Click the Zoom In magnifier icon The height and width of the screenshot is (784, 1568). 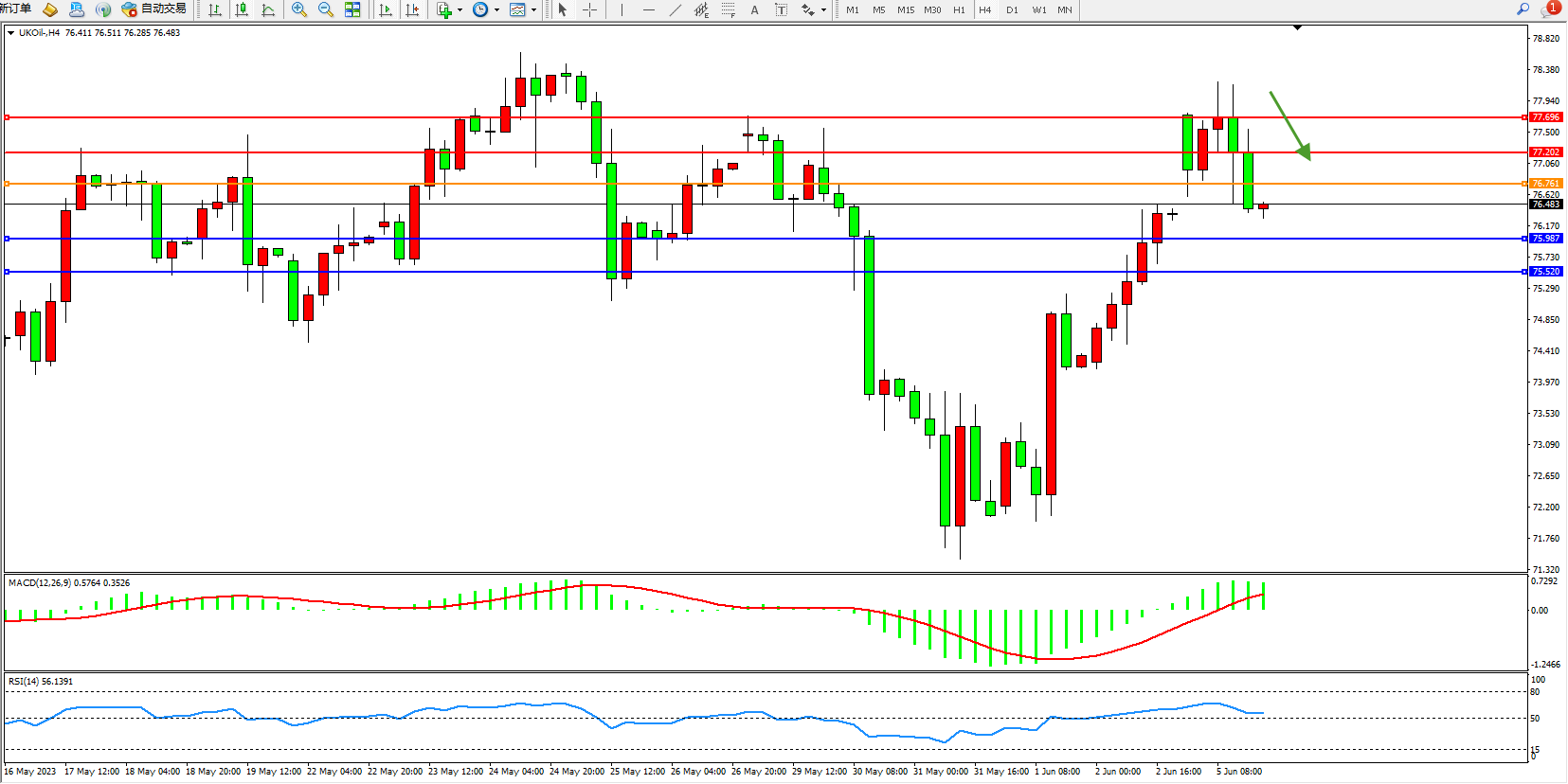pyautogui.click(x=299, y=9)
